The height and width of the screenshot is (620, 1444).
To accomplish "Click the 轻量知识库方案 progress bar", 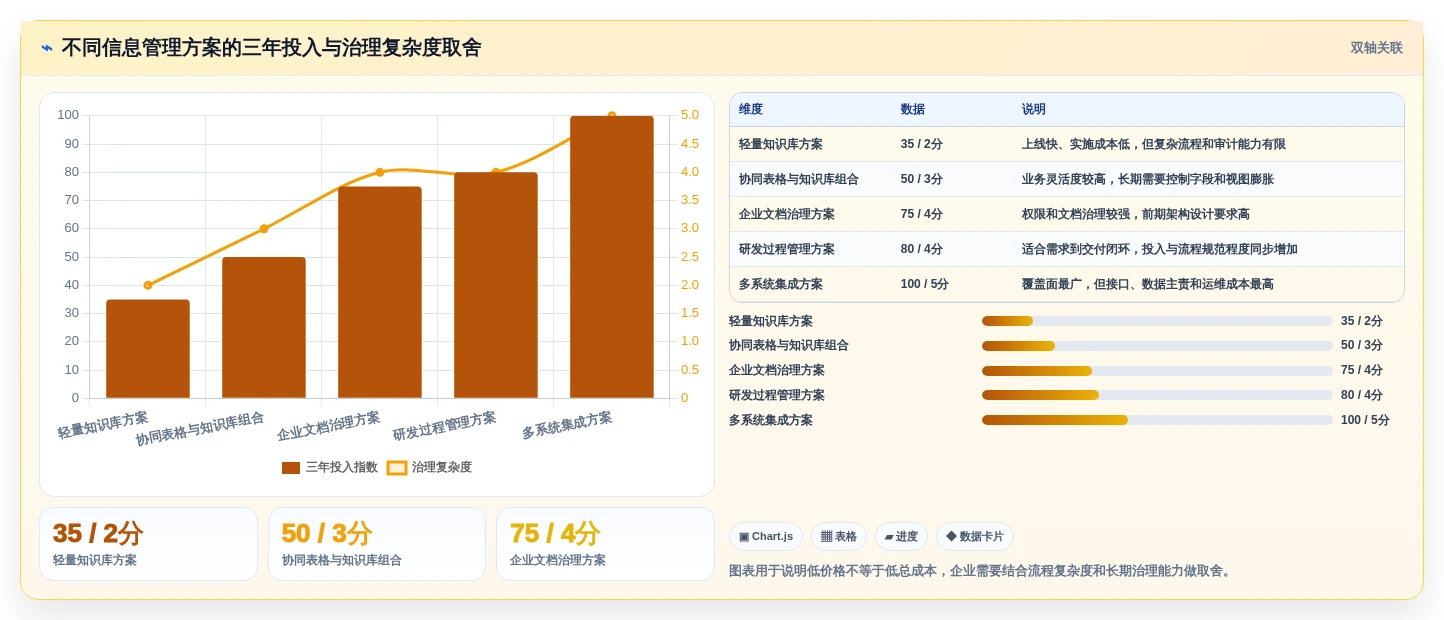I will coord(1157,321).
